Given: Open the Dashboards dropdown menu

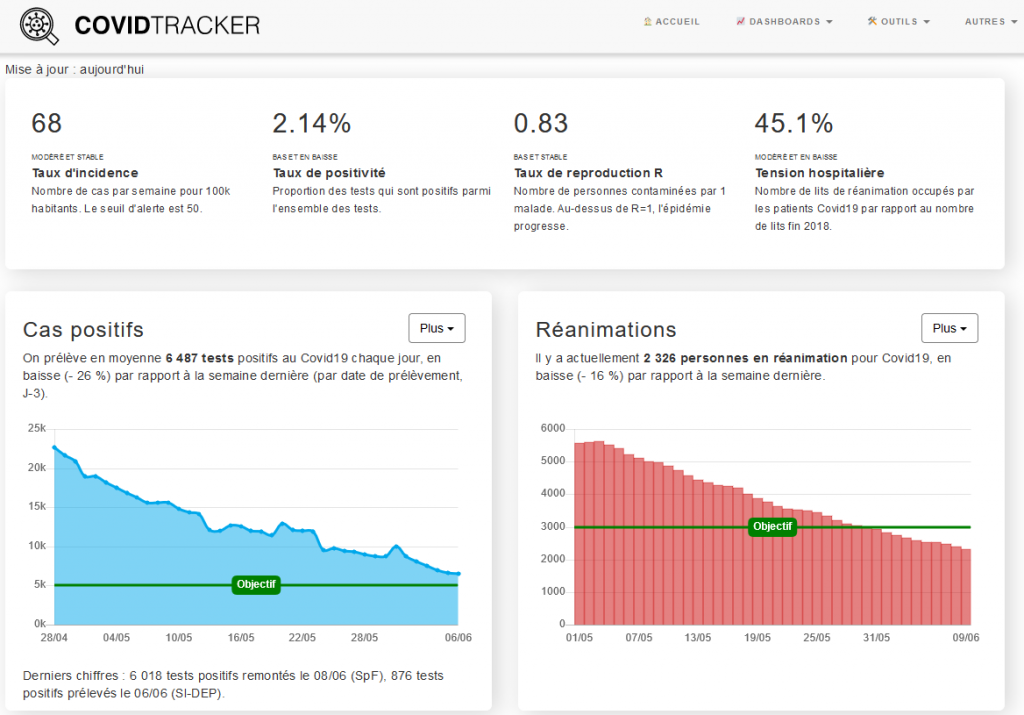Looking at the screenshot, I should pyautogui.click(x=784, y=22).
